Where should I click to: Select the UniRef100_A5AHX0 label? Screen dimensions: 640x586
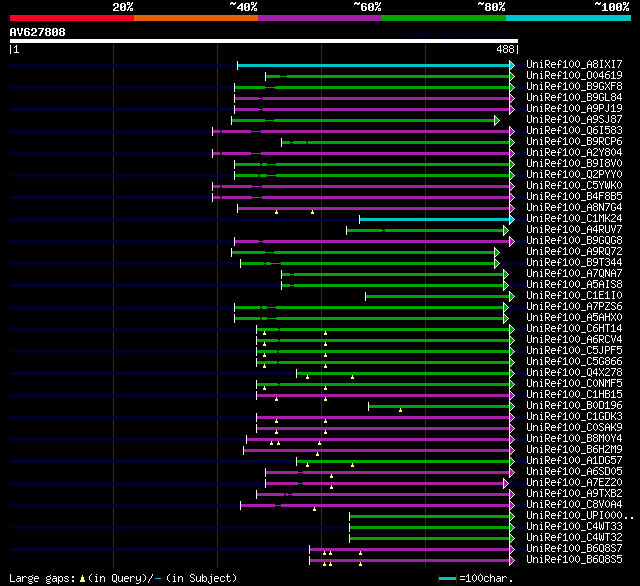574,318
